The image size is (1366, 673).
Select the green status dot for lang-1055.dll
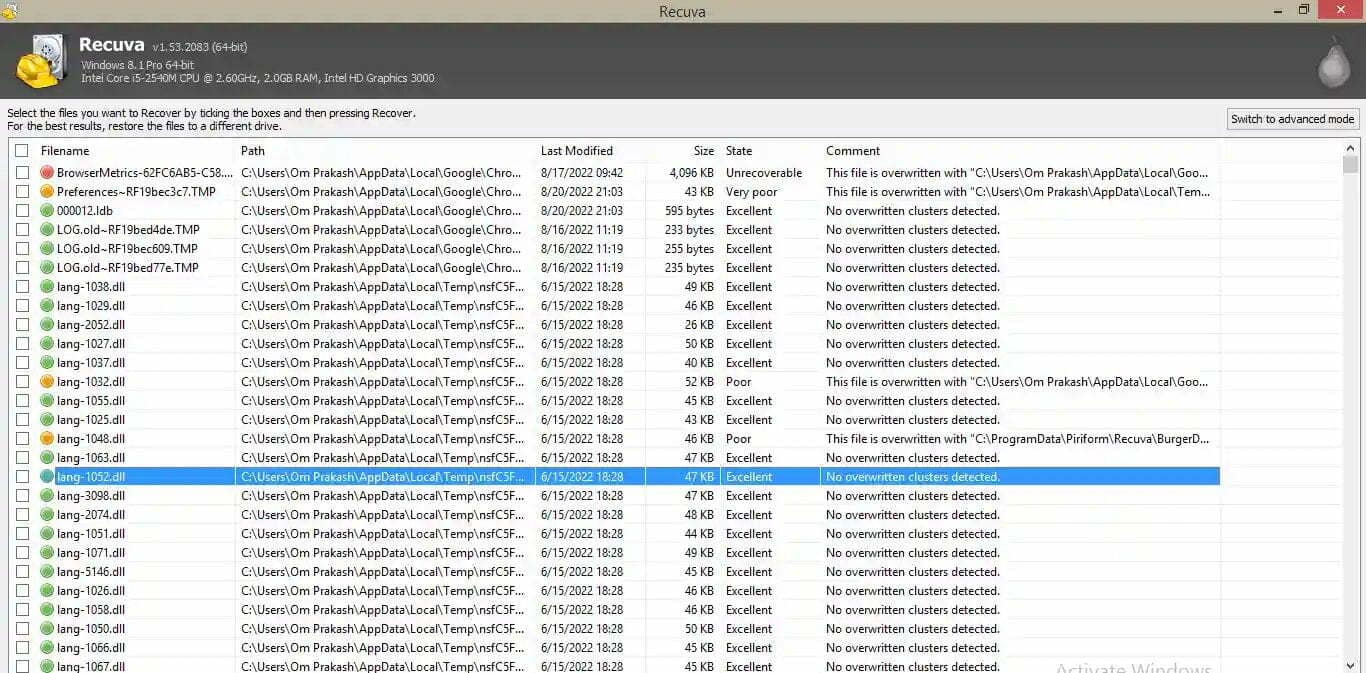coord(47,401)
